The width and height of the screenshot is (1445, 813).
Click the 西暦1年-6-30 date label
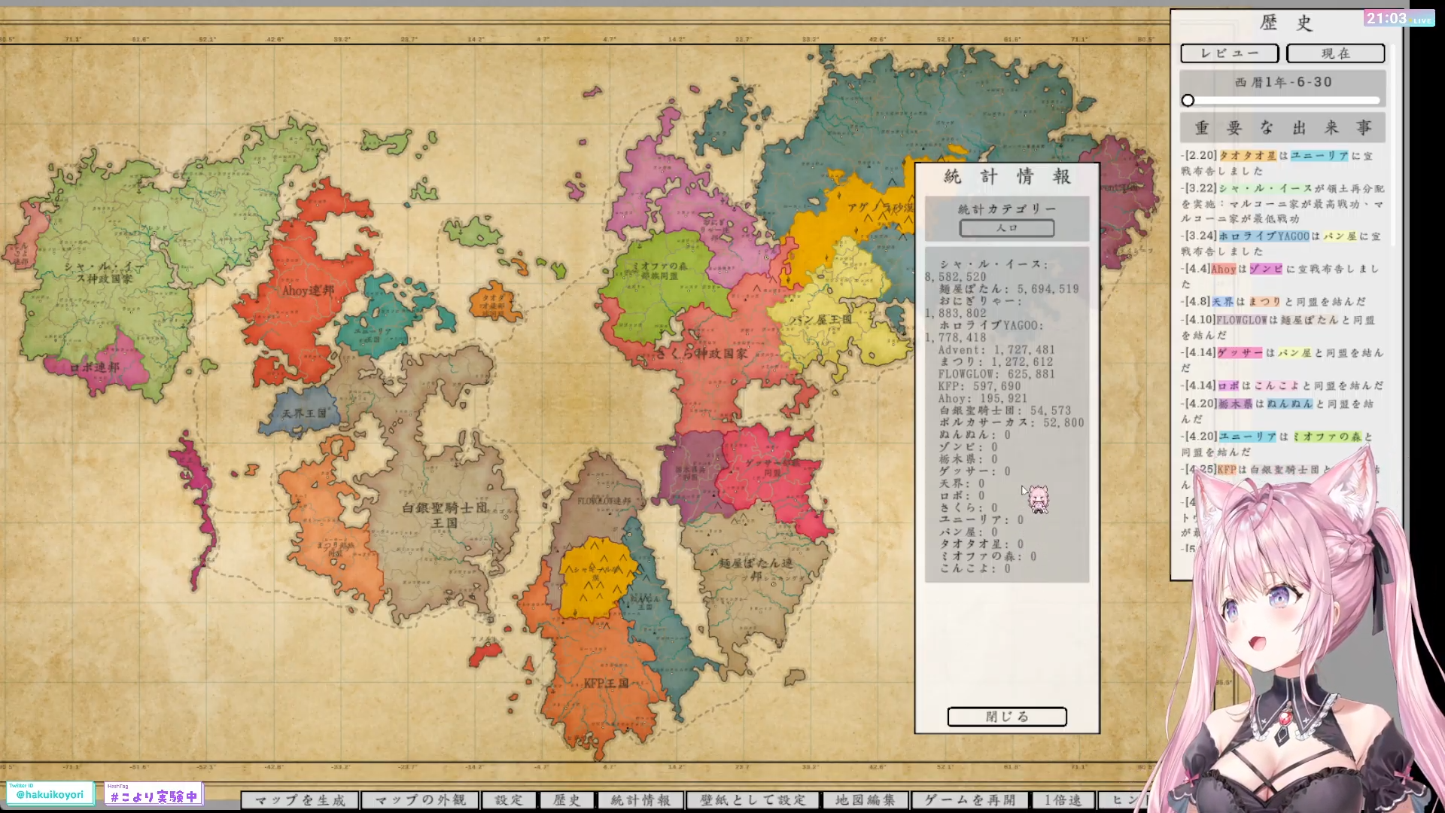coord(1283,82)
